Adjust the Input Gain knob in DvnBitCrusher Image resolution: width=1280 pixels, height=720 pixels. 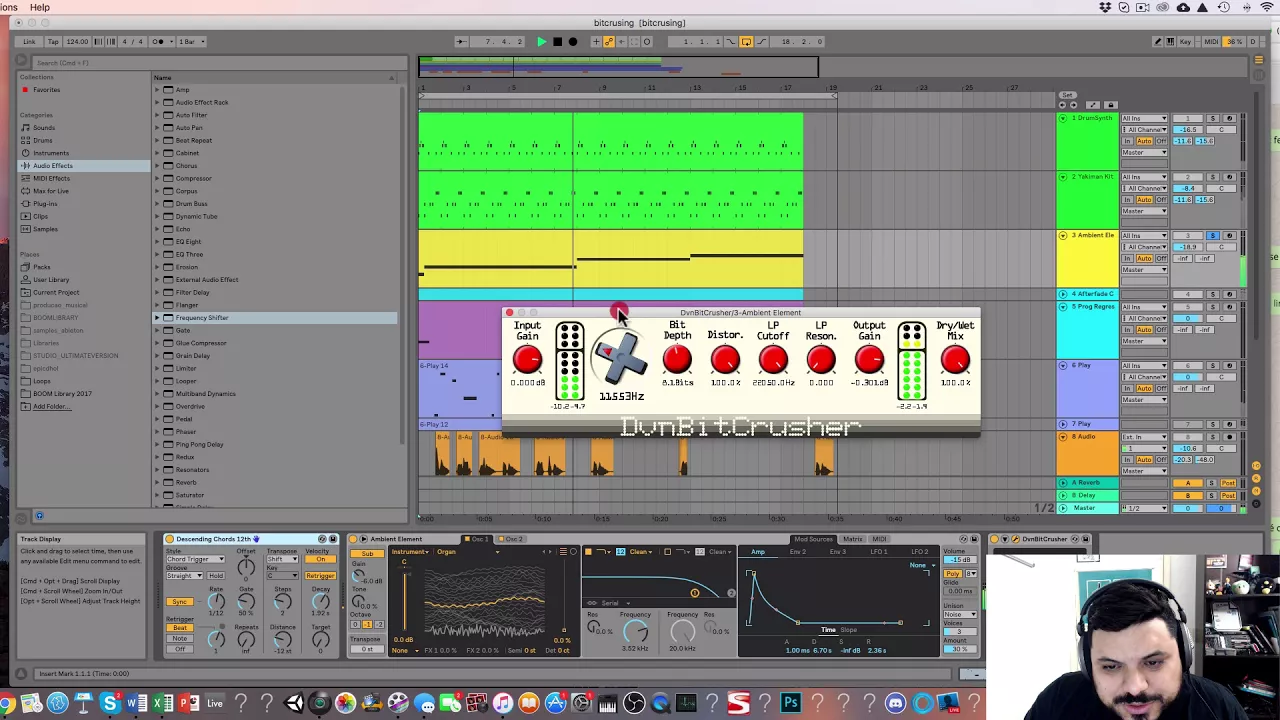[527, 359]
